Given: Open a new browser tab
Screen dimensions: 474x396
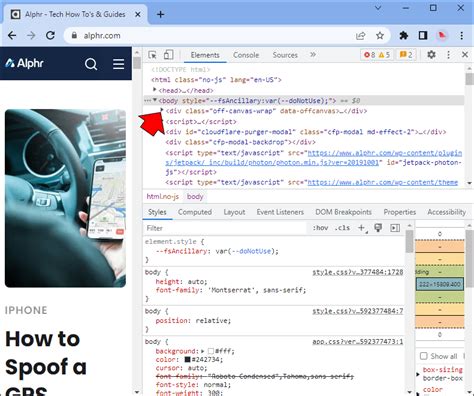Looking at the screenshot, I should click(160, 14).
